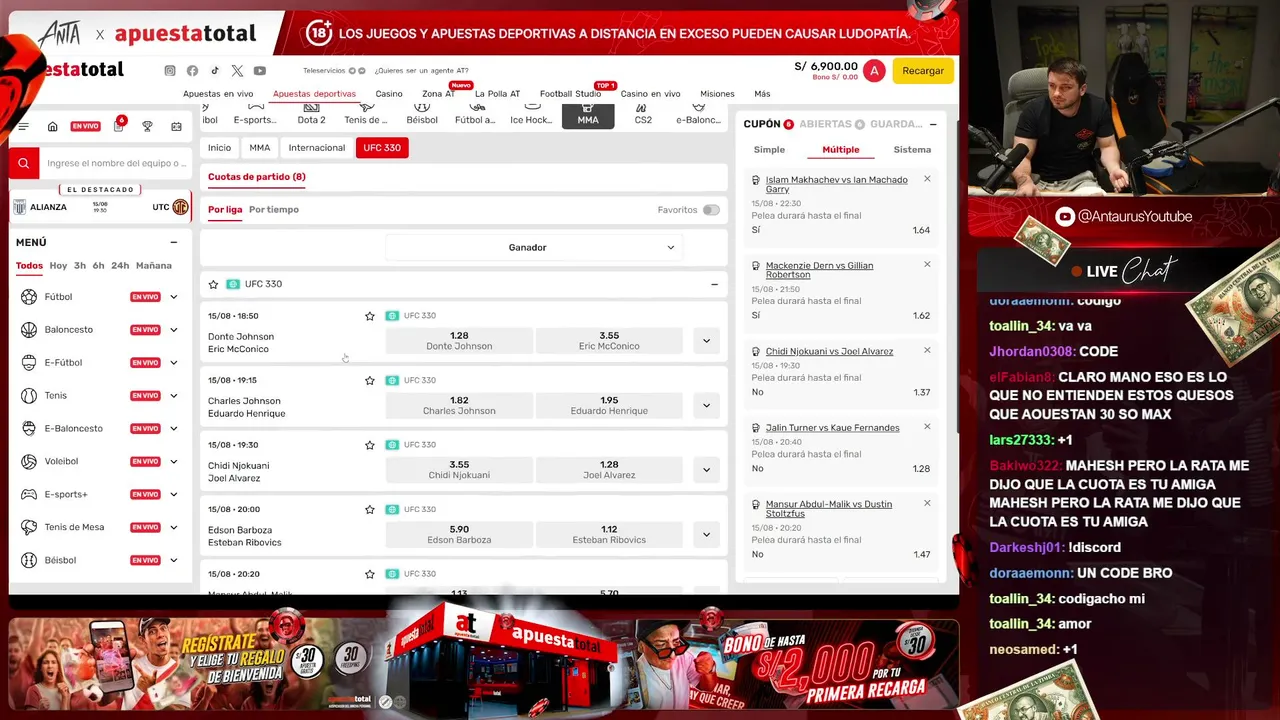Open the Football Studio nav tab
The image size is (1280, 720).
tap(570, 94)
